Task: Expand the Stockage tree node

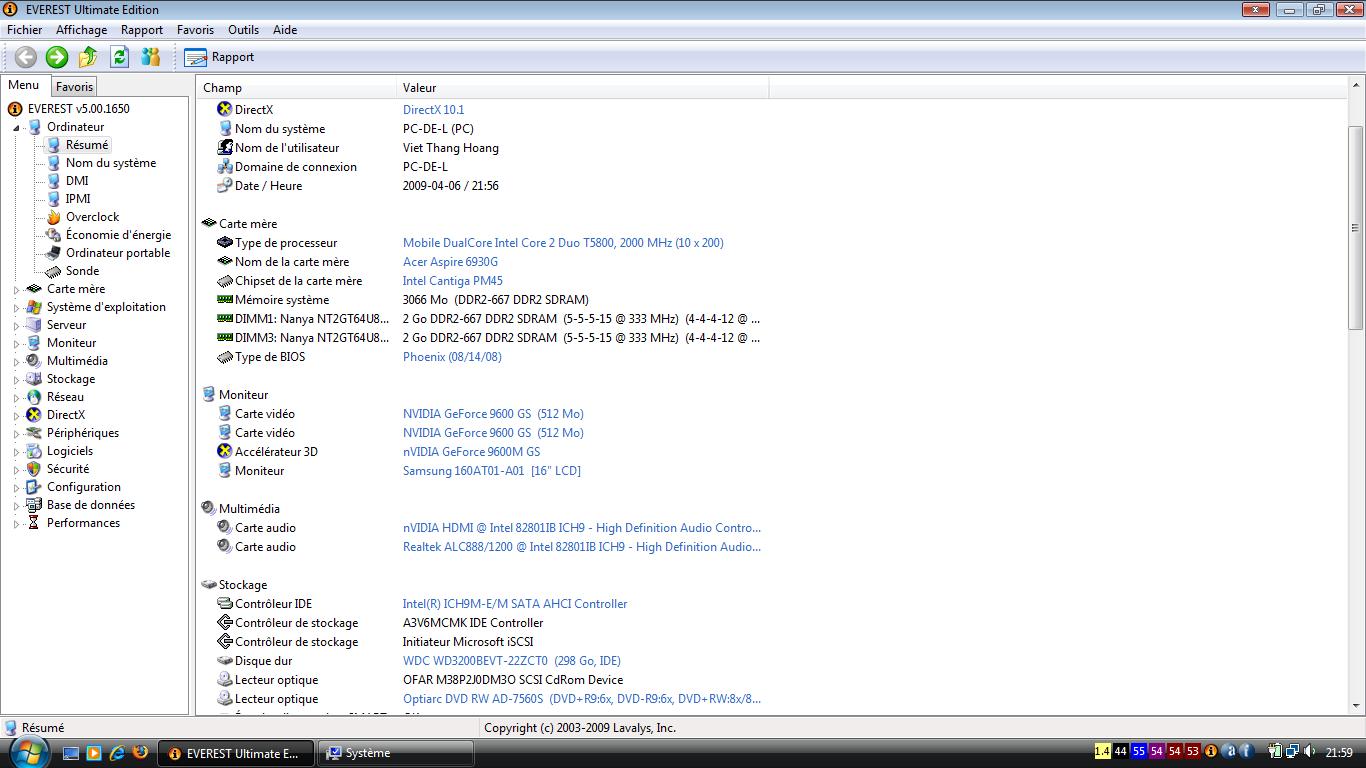Action: (17, 380)
